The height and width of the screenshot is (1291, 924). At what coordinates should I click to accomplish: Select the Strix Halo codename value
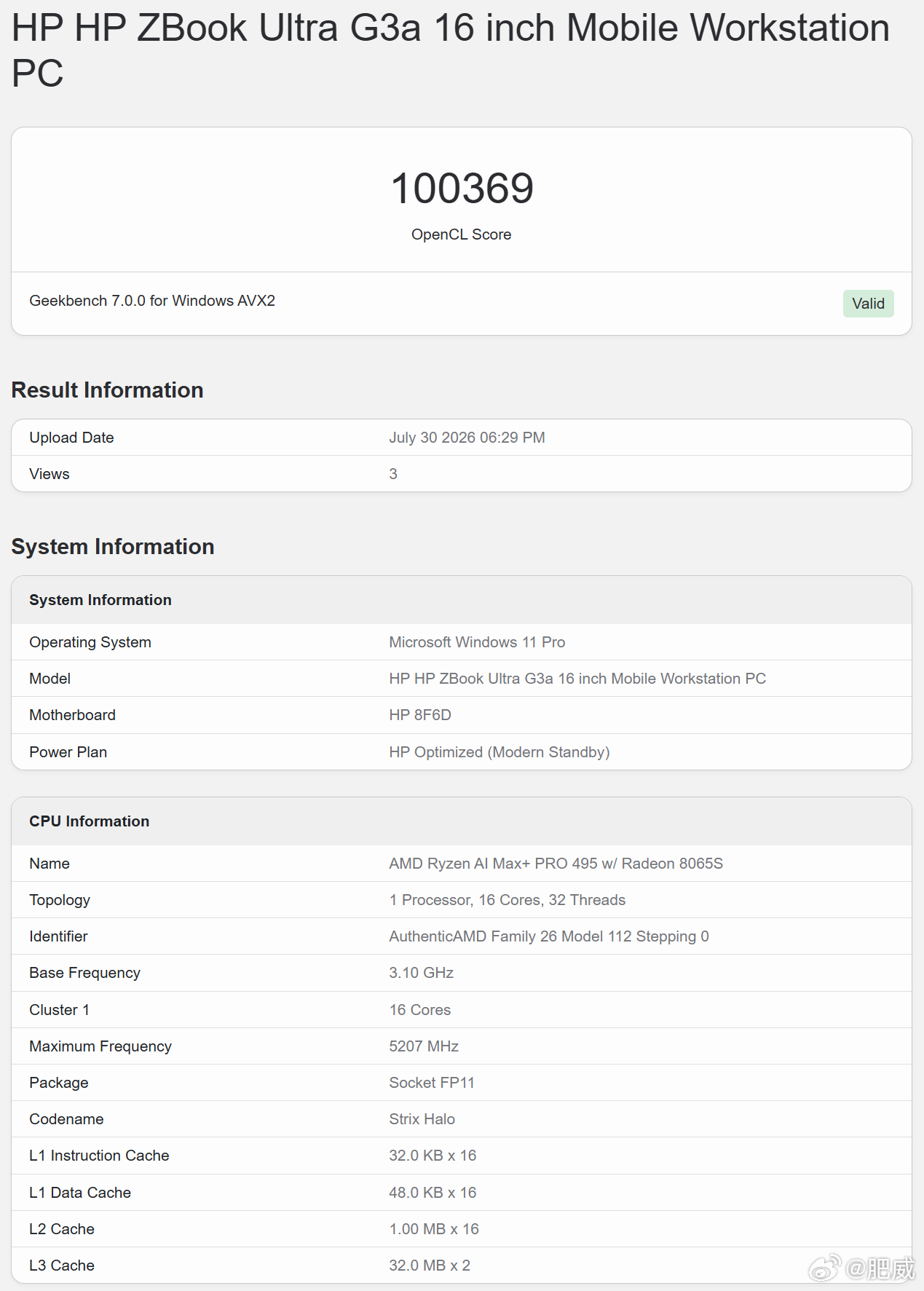pyautogui.click(x=422, y=1119)
